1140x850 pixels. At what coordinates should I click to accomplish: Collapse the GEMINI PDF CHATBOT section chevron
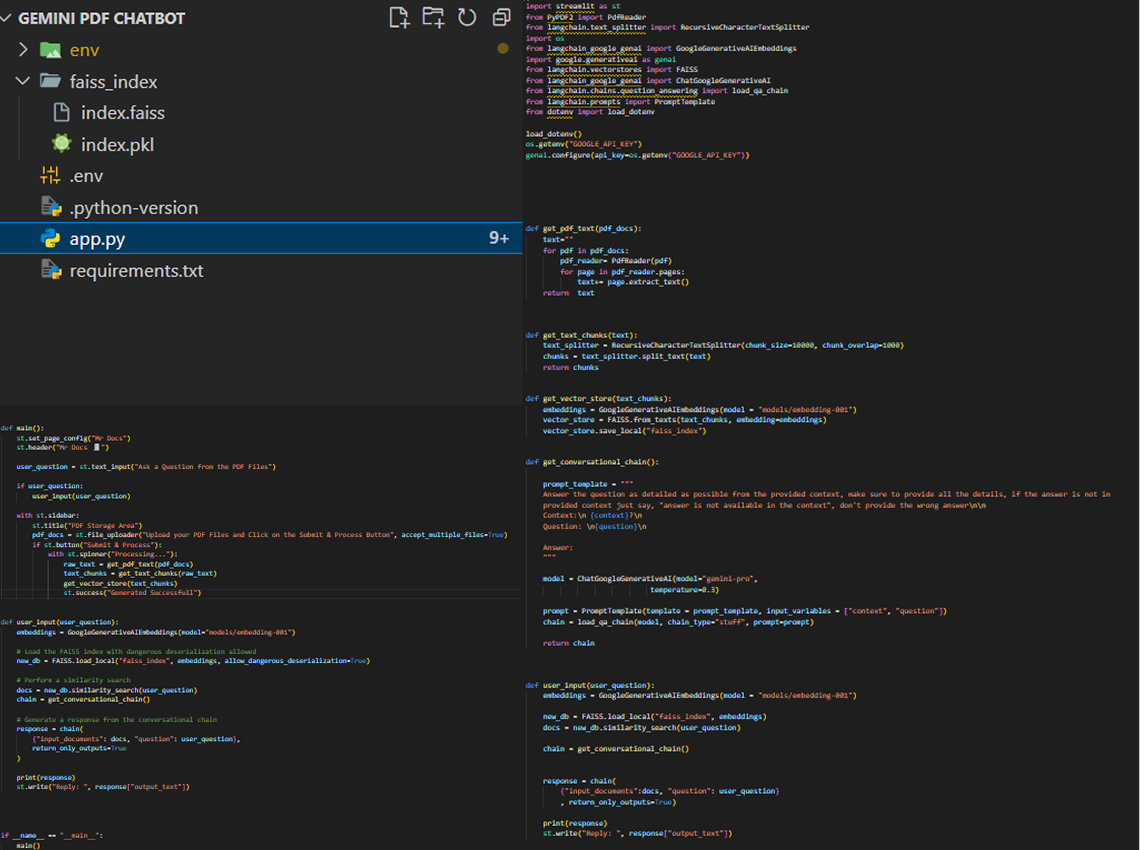pos(7,18)
